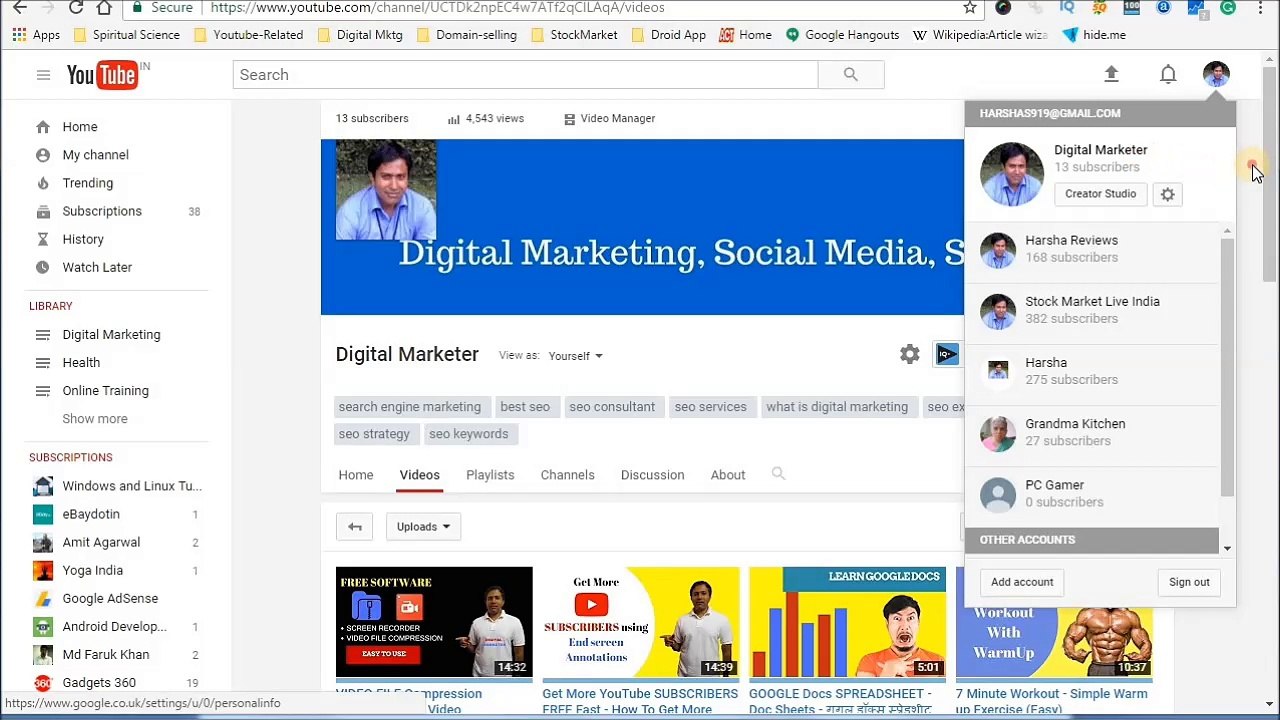Click the upload video arrow icon
1280x720 pixels.
[1111, 74]
